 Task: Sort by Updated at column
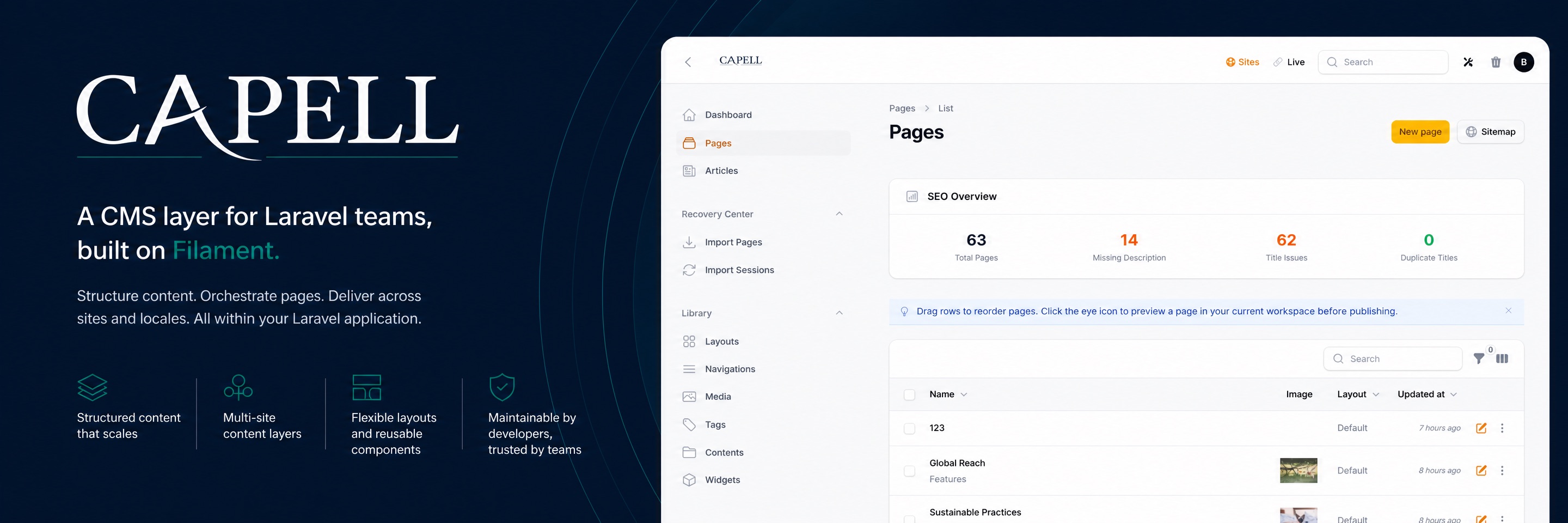click(1427, 394)
